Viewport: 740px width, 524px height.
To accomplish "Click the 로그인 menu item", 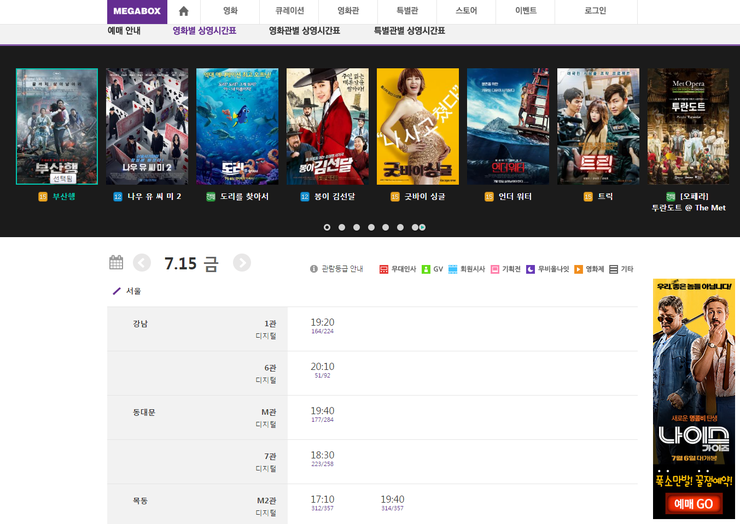I will click(x=596, y=11).
